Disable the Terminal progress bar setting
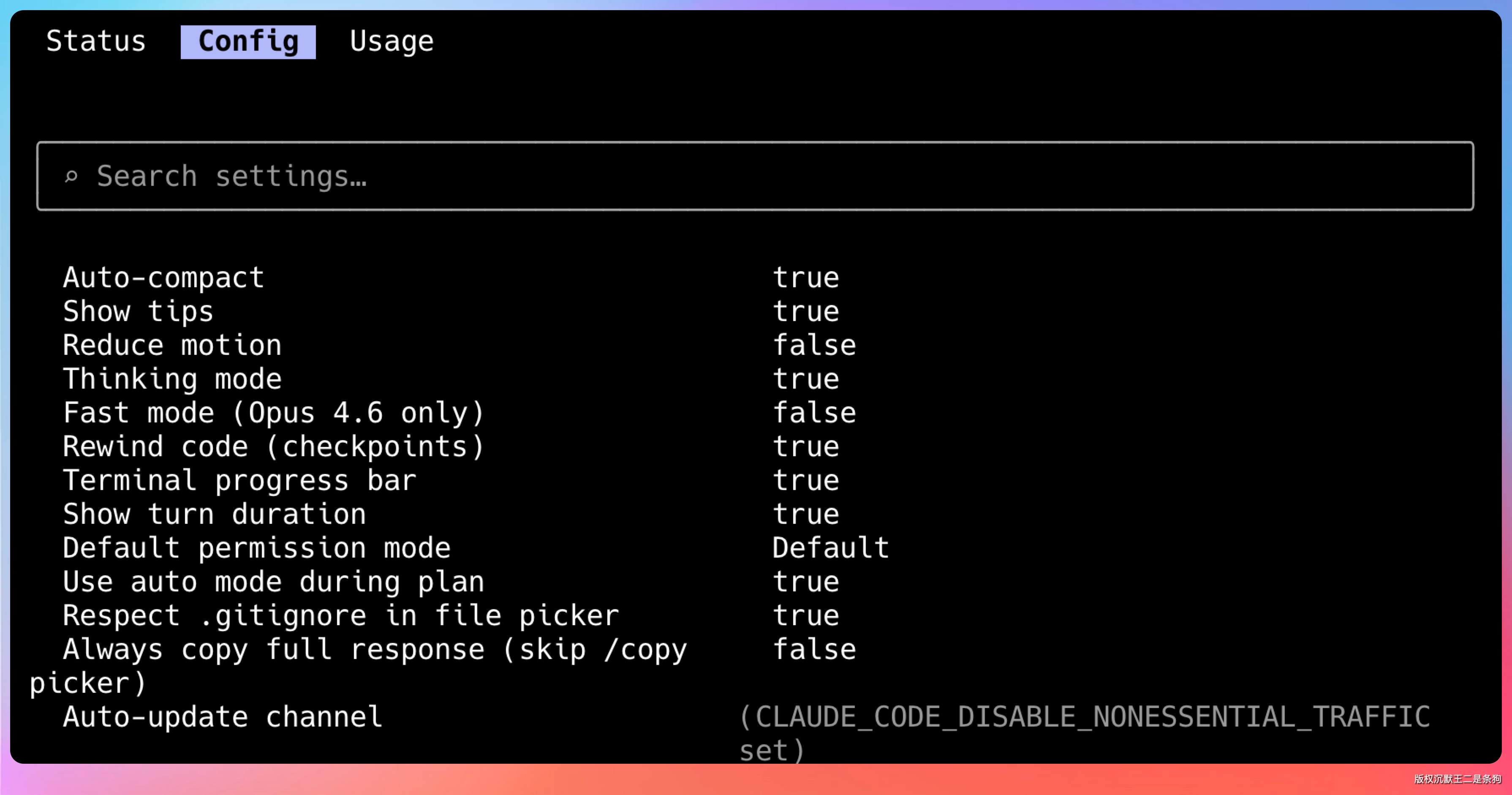 805,480
